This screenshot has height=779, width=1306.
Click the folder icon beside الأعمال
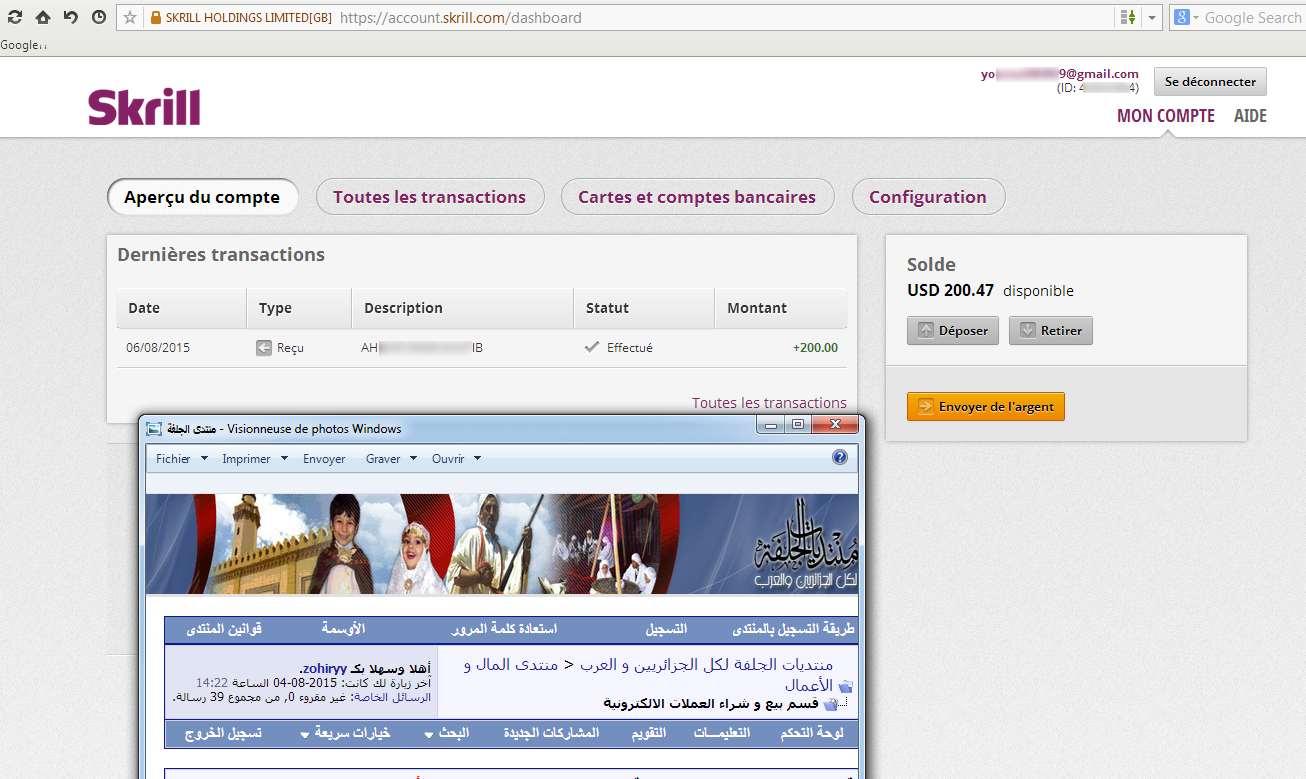click(846, 686)
